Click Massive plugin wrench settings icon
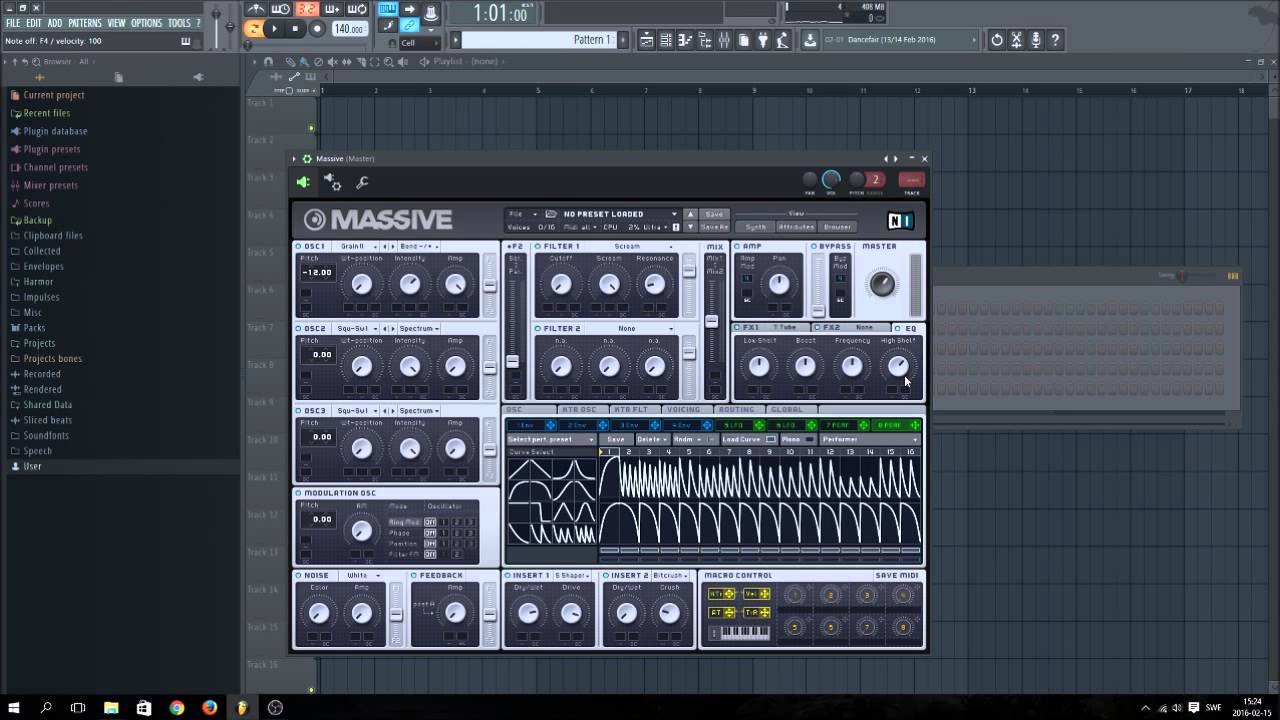The width and height of the screenshot is (1280, 720). click(362, 182)
